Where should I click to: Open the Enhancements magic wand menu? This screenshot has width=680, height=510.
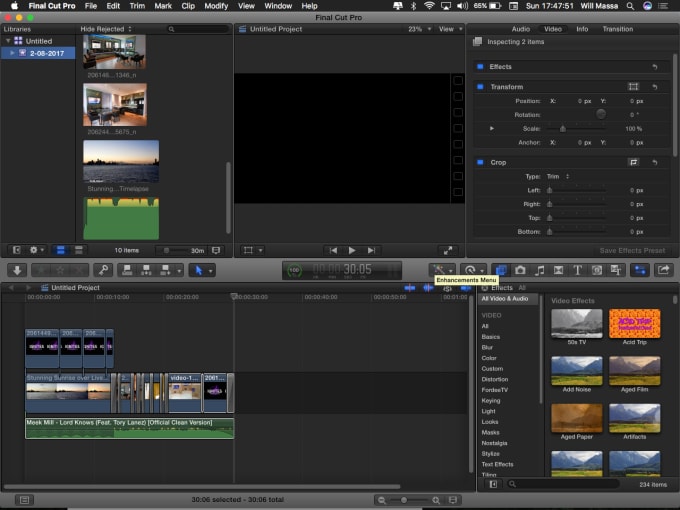pos(441,269)
